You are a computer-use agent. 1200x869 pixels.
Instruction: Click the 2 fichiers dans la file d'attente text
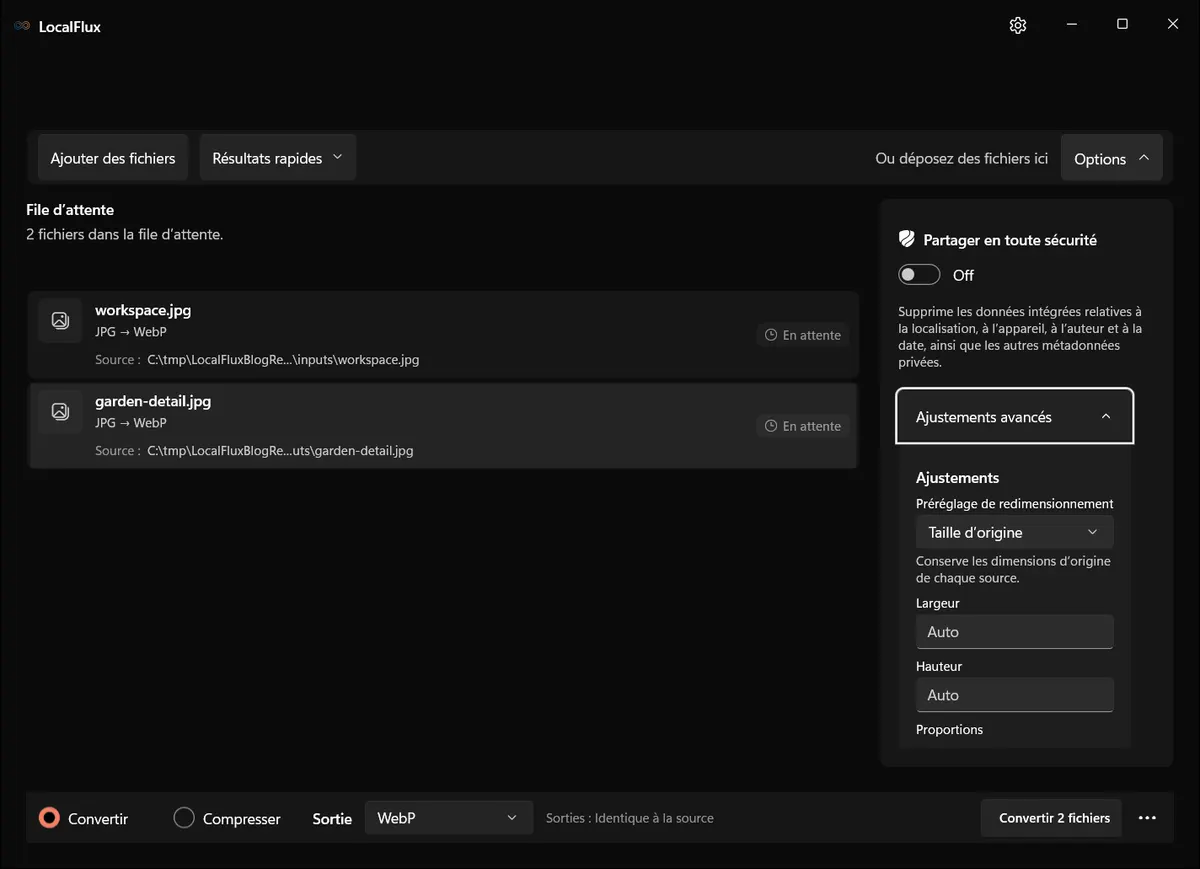pos(124,235)
